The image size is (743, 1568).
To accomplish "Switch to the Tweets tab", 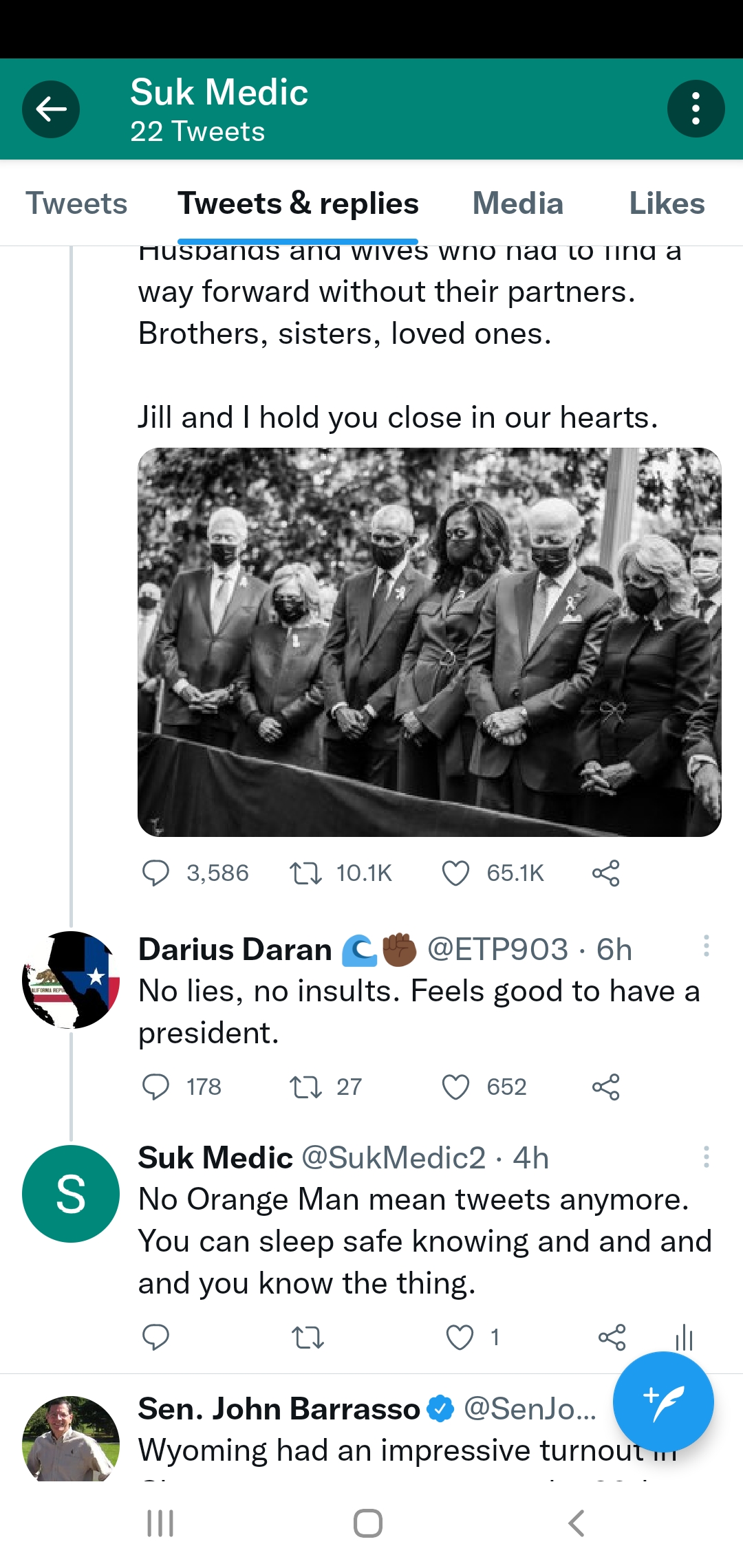I will [x=76, y=204].
